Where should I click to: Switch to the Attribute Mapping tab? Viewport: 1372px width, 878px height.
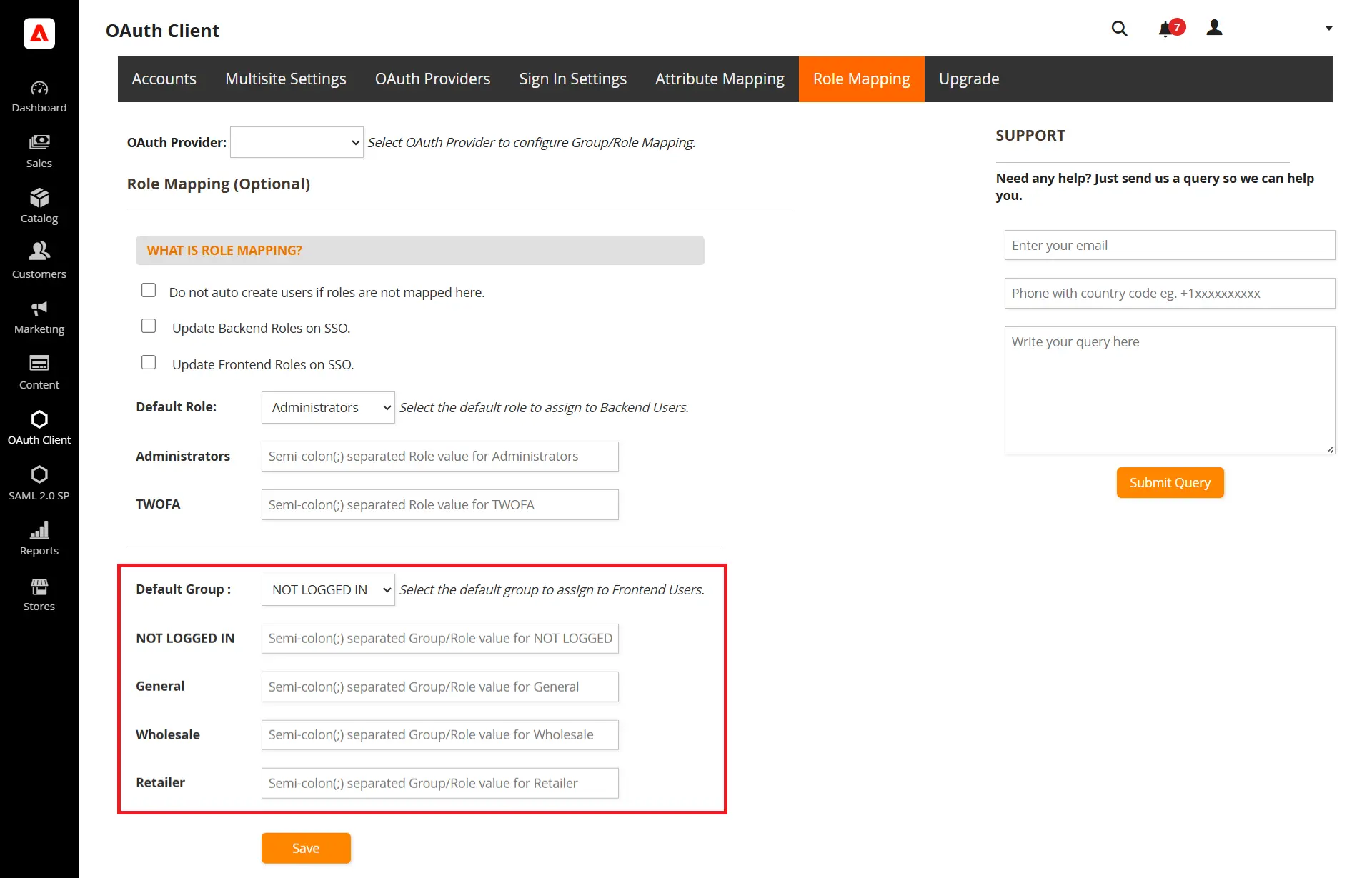click(720, 79)
